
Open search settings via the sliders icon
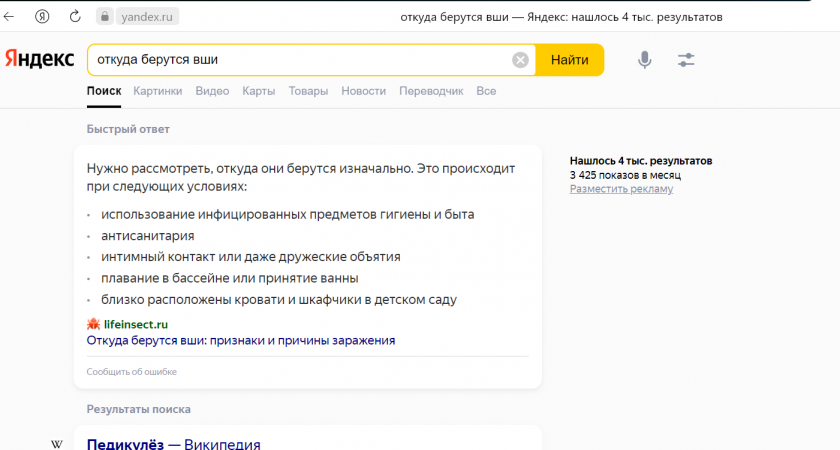(686, 59)
